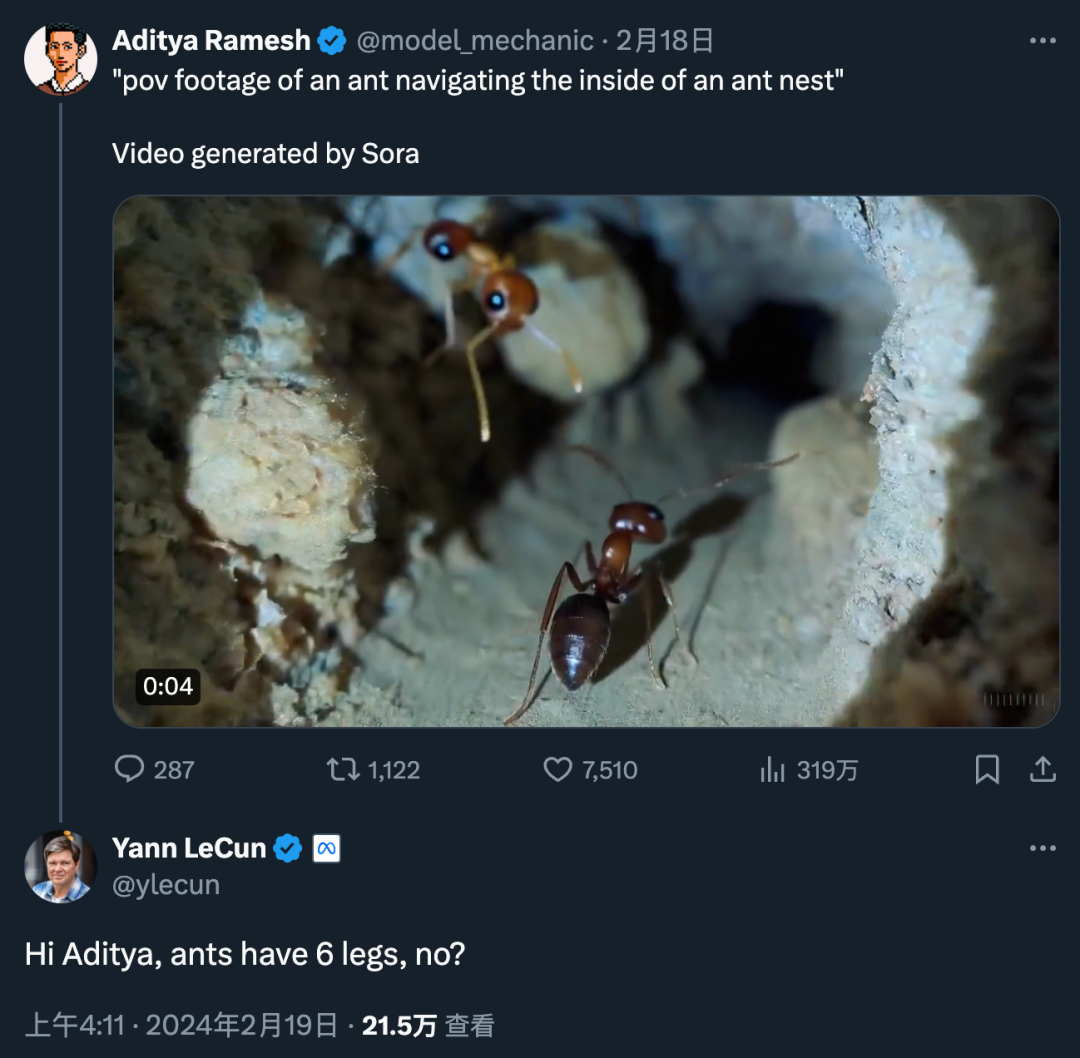The image size is (1080, 1058).
Task: Open more options menu on Aditya's tweet
Action: [1043, 38]
